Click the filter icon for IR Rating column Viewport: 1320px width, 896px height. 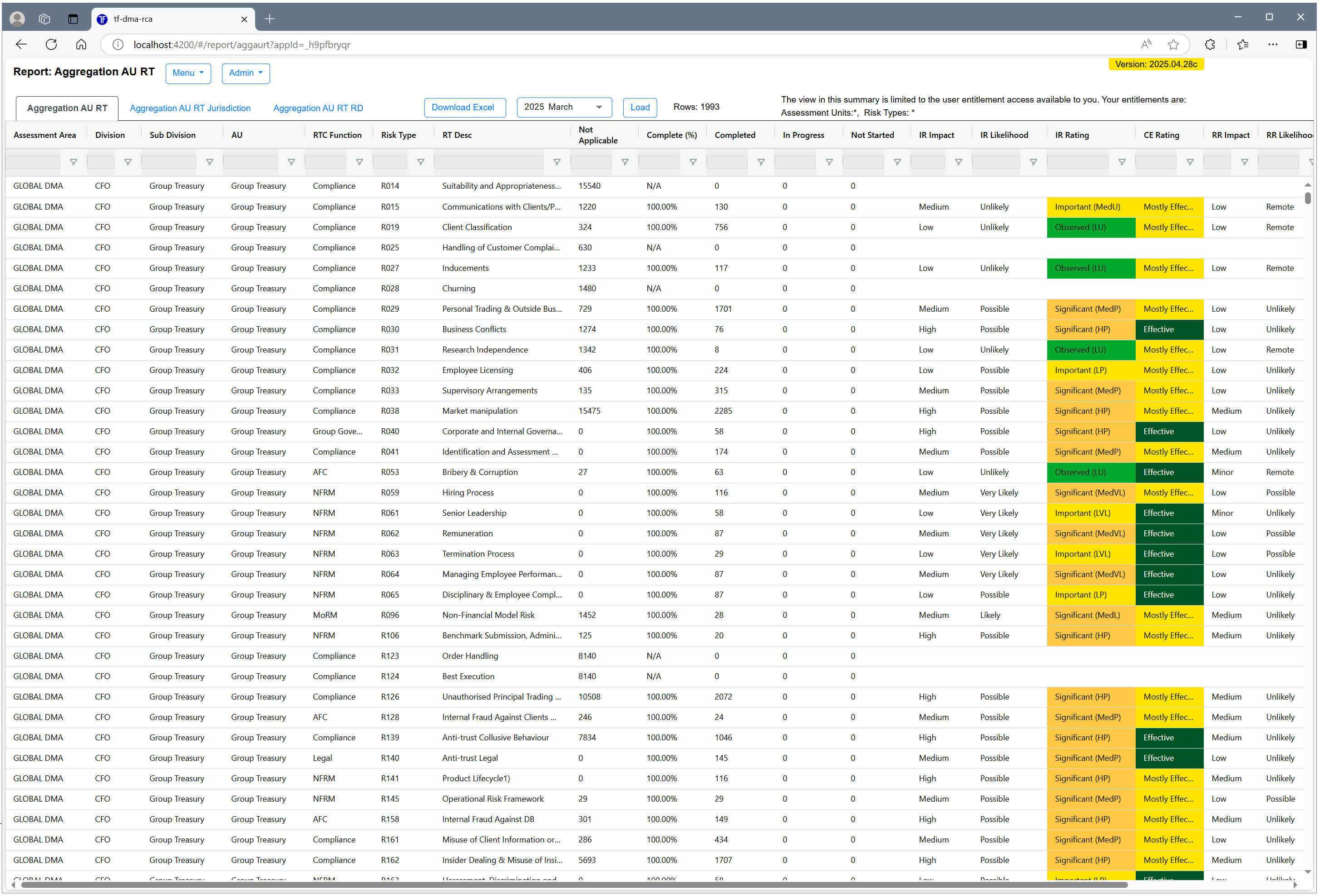click(x=1121, y=162)
